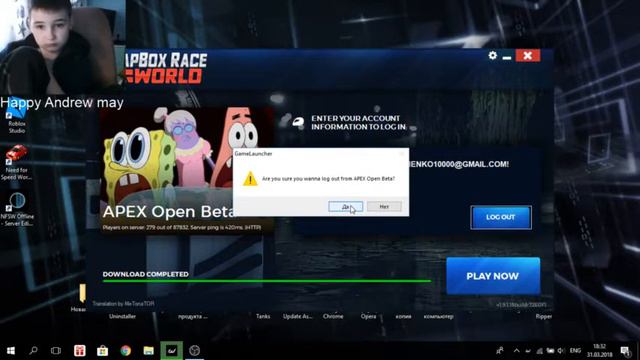Click the green download progress bar

(267, 281)
